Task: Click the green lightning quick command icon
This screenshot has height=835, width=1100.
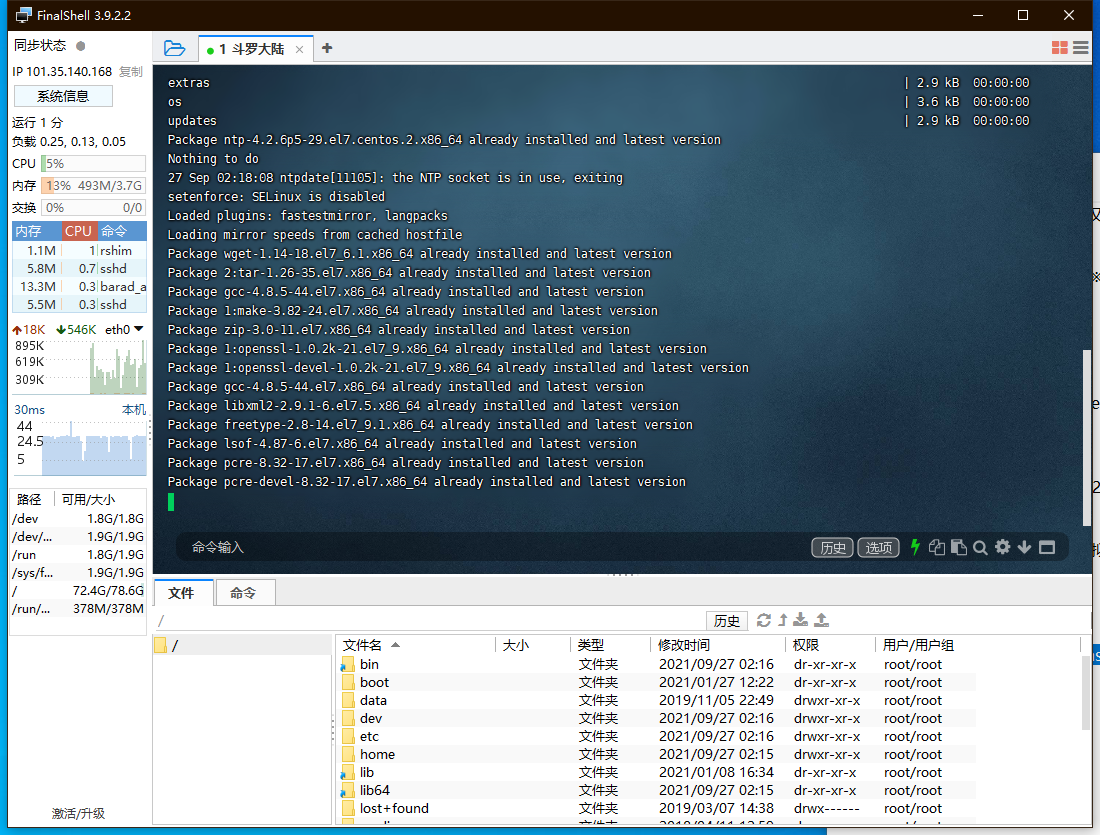Action: 914,547
